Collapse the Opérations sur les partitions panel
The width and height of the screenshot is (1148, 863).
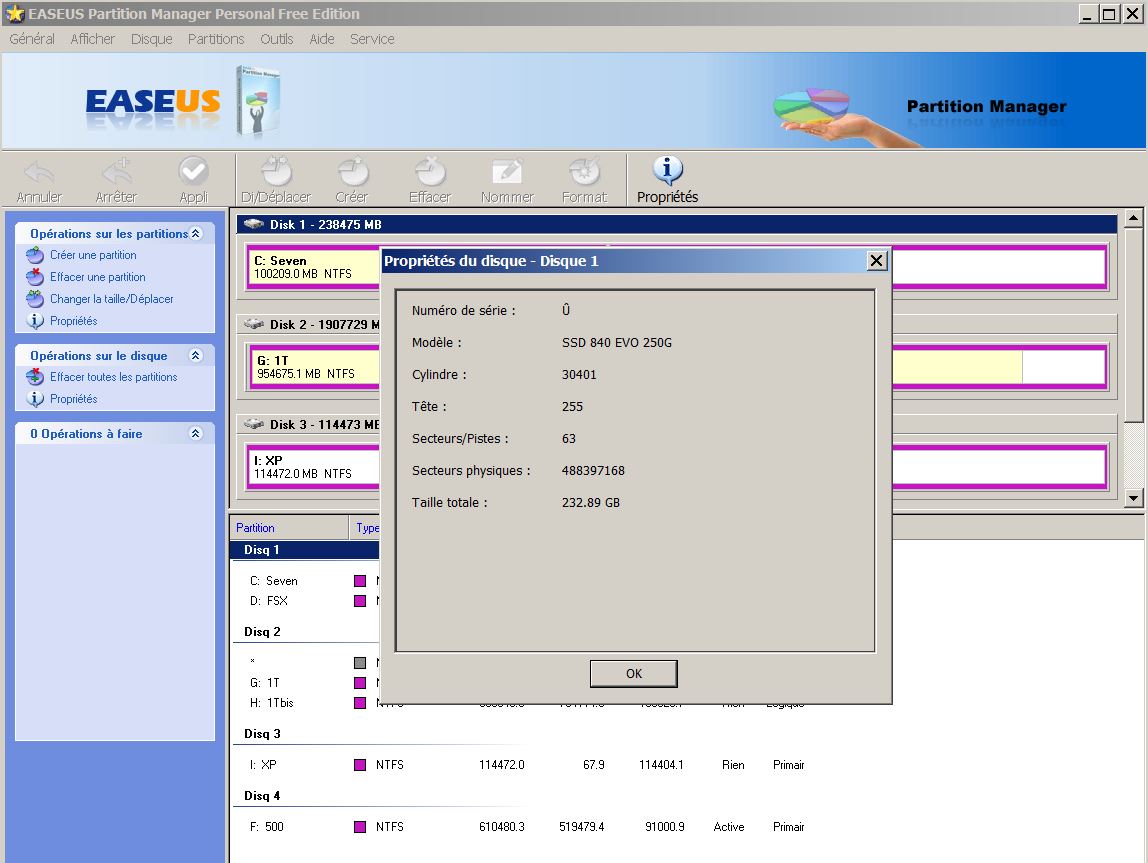coord(196,234)
